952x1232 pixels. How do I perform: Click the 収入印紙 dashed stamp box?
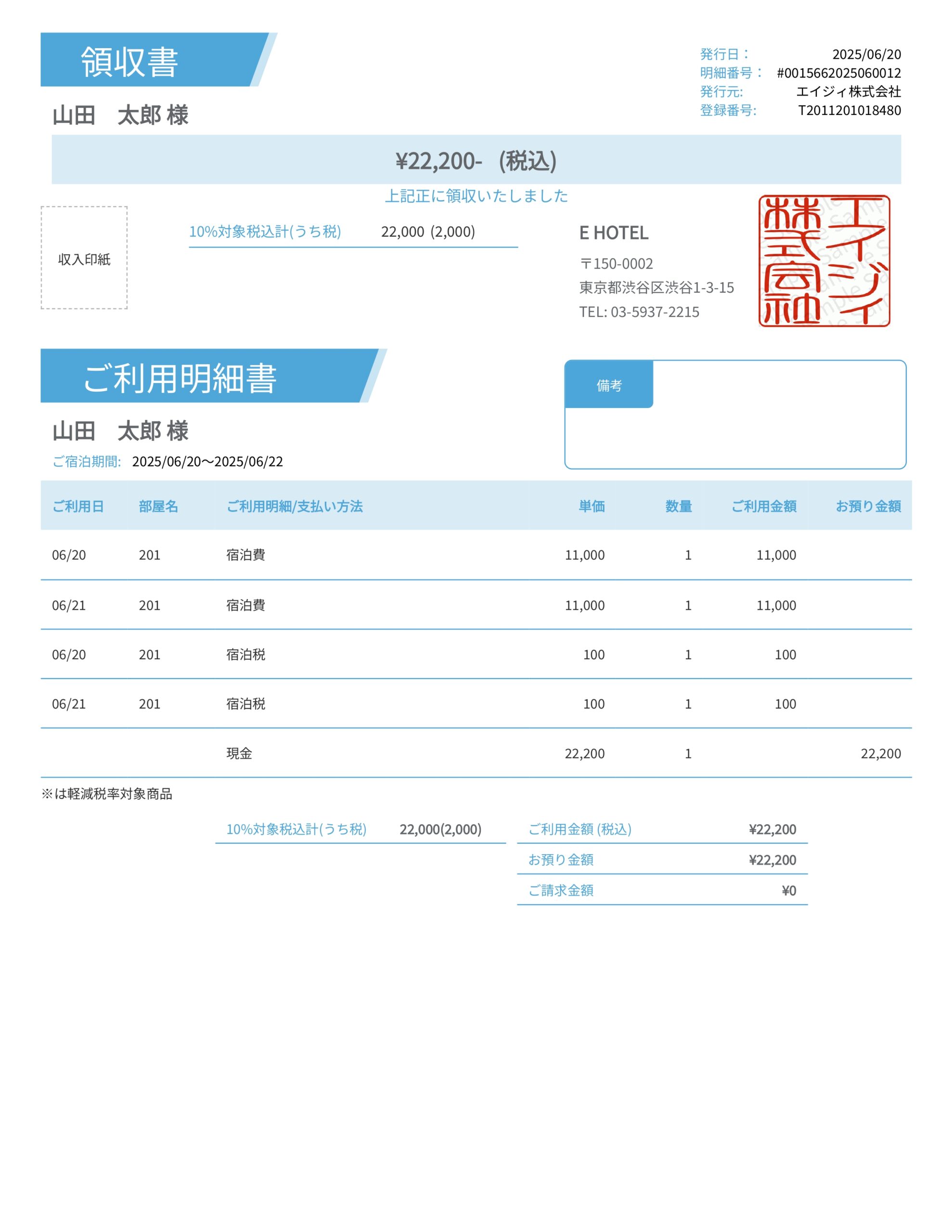[84, 258]
